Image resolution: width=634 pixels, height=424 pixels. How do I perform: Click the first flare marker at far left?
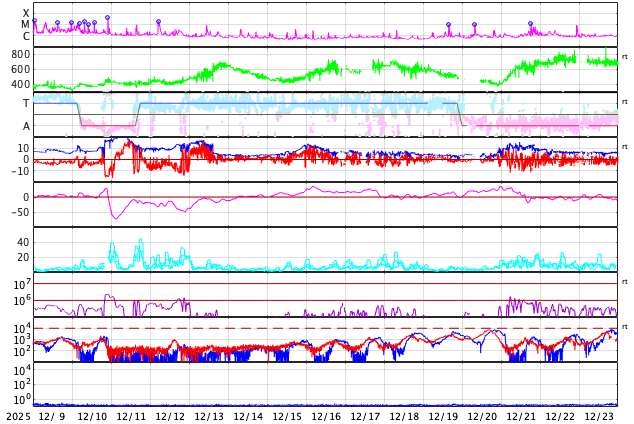(34, 21)
